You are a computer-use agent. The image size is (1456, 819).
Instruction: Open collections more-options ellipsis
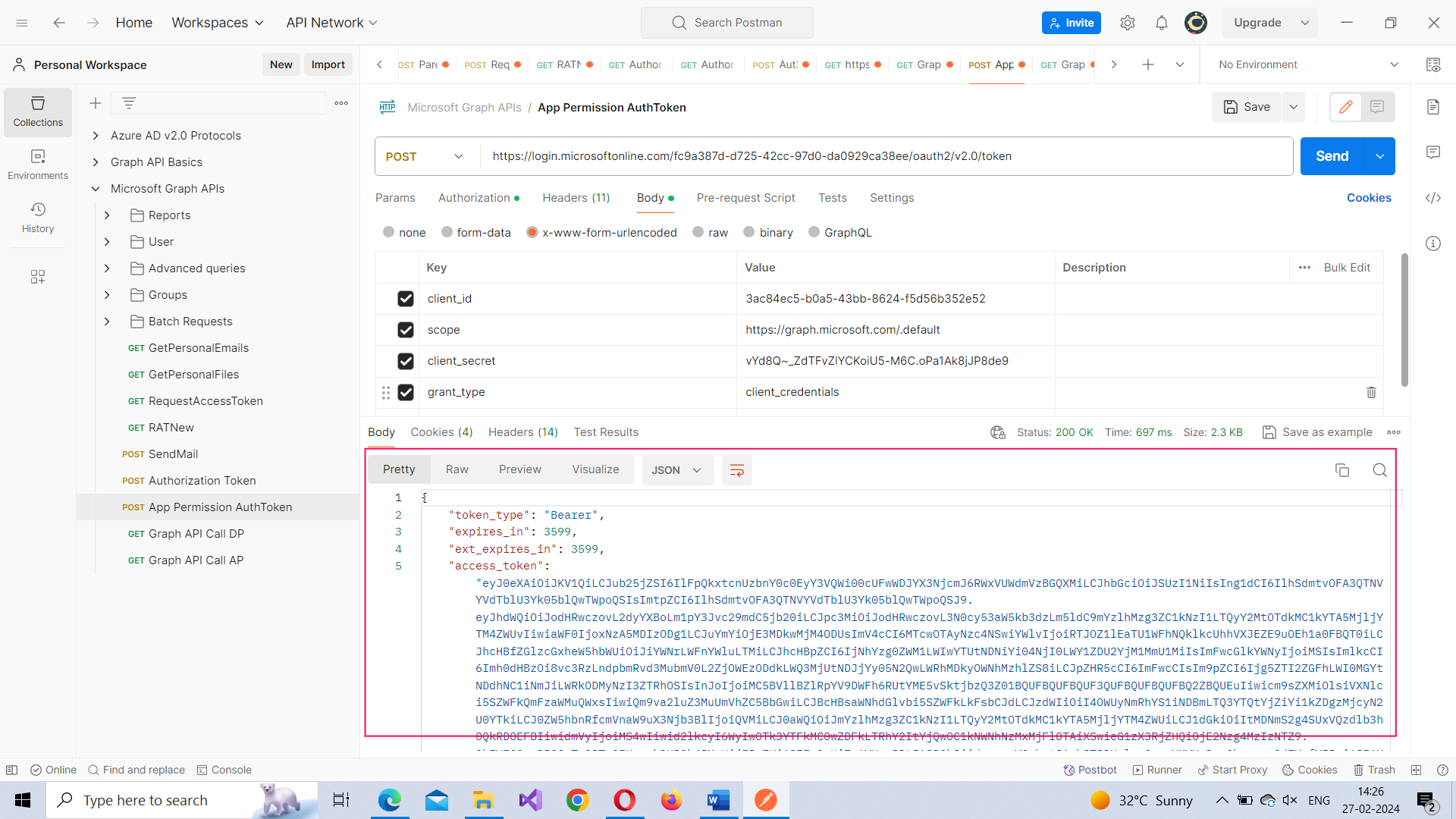(341, 103)
